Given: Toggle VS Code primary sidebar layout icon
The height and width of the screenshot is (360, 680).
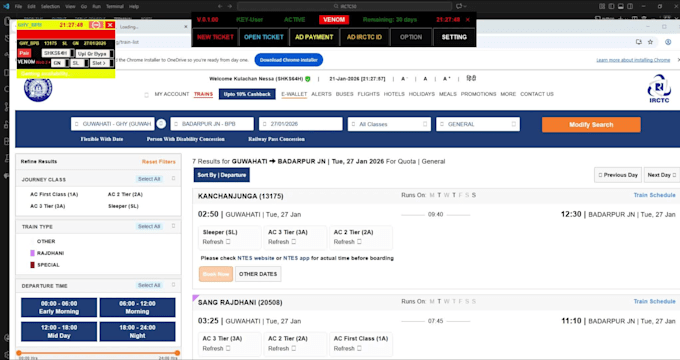Looking at the screenshot, I should [611, 6].
